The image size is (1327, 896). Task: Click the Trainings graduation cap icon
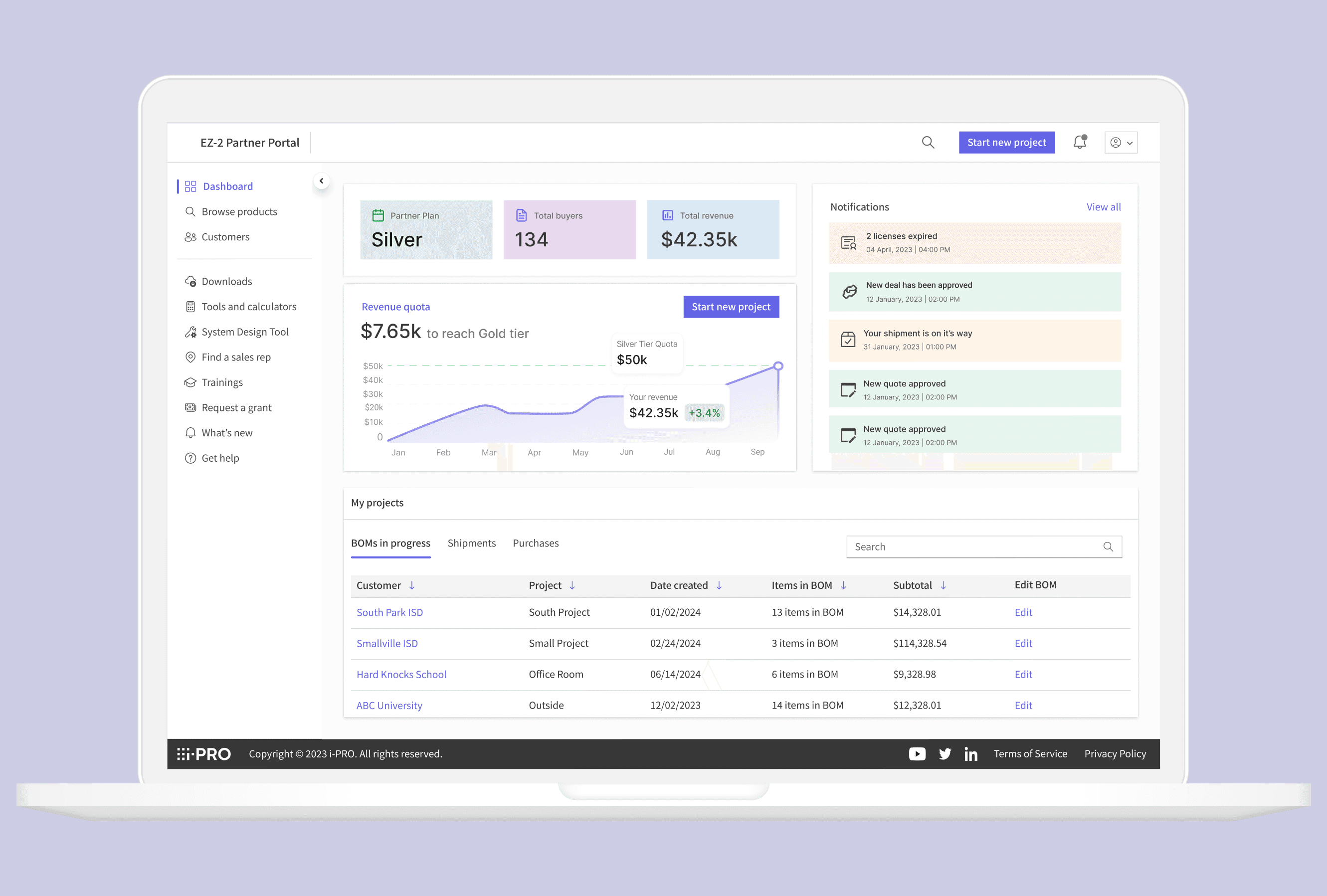(190, 382)
